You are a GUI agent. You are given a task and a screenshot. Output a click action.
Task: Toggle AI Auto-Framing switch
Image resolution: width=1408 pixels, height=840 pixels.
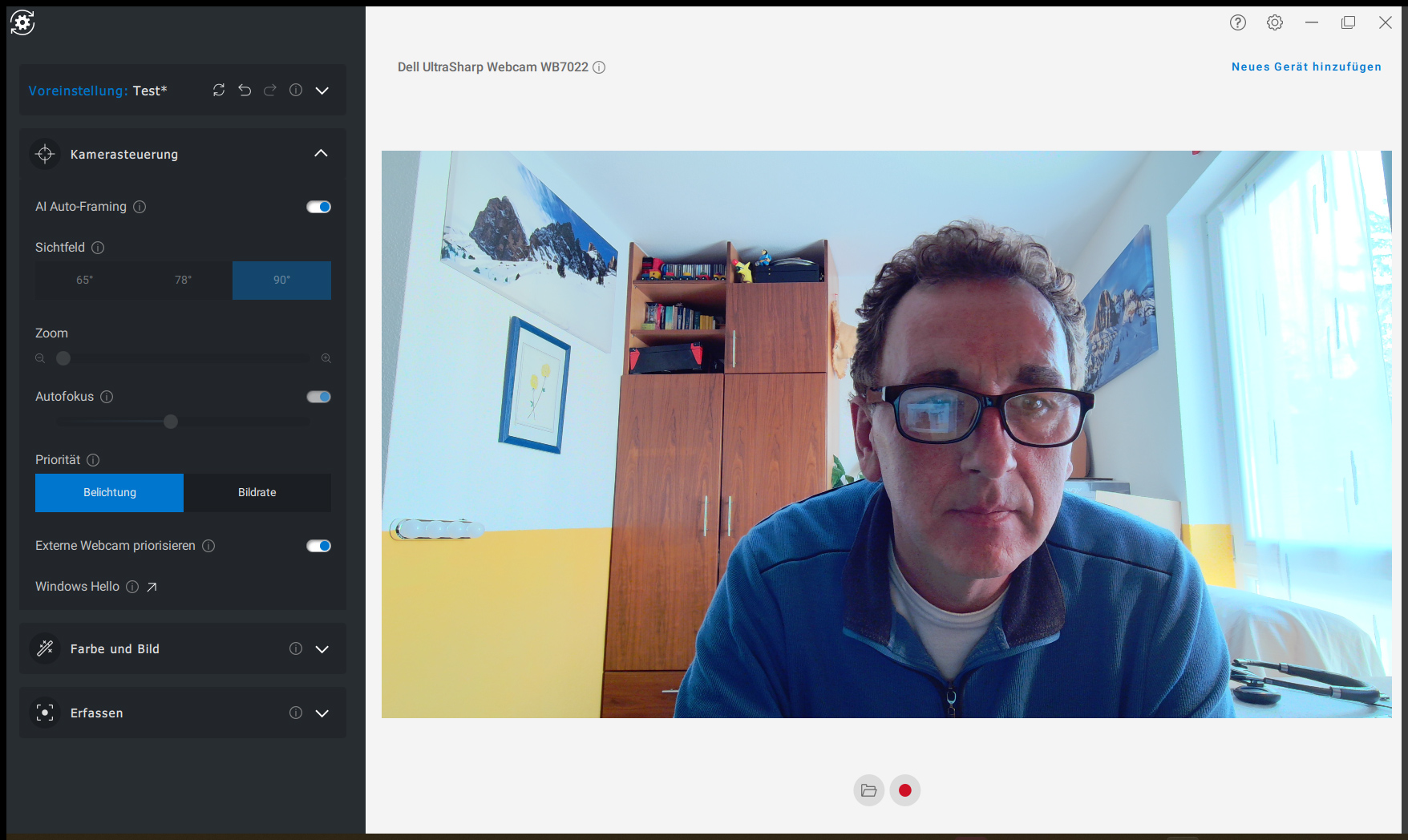tap(319, 207)
